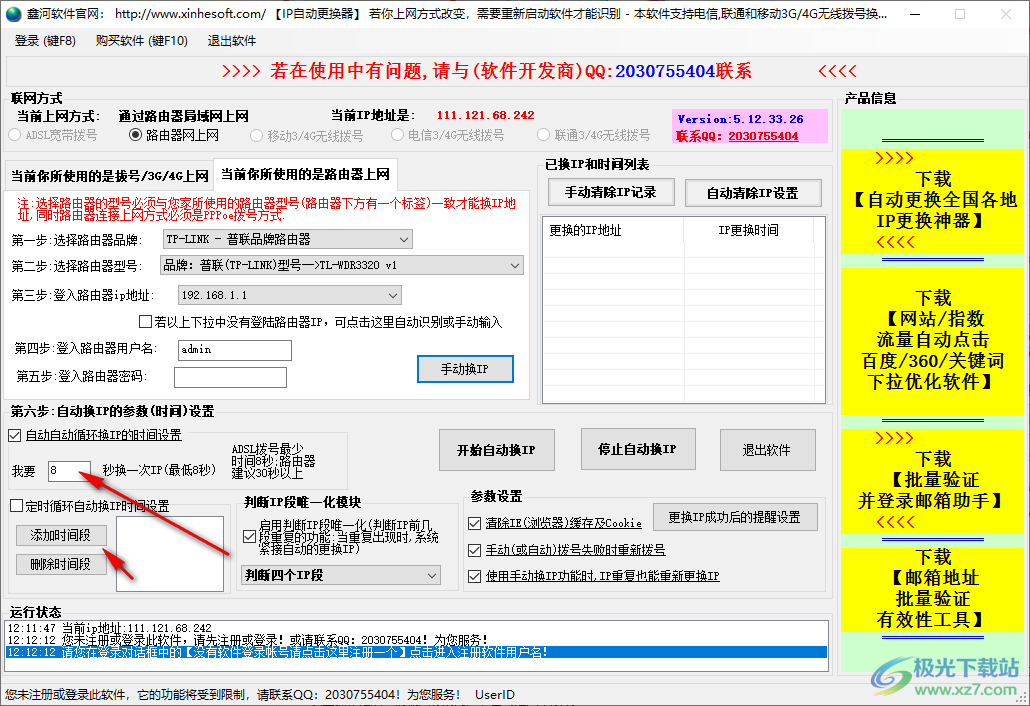Switch to the 路由器上网 tab
This screenshot has width=1030, height=706.
(305, 174)
